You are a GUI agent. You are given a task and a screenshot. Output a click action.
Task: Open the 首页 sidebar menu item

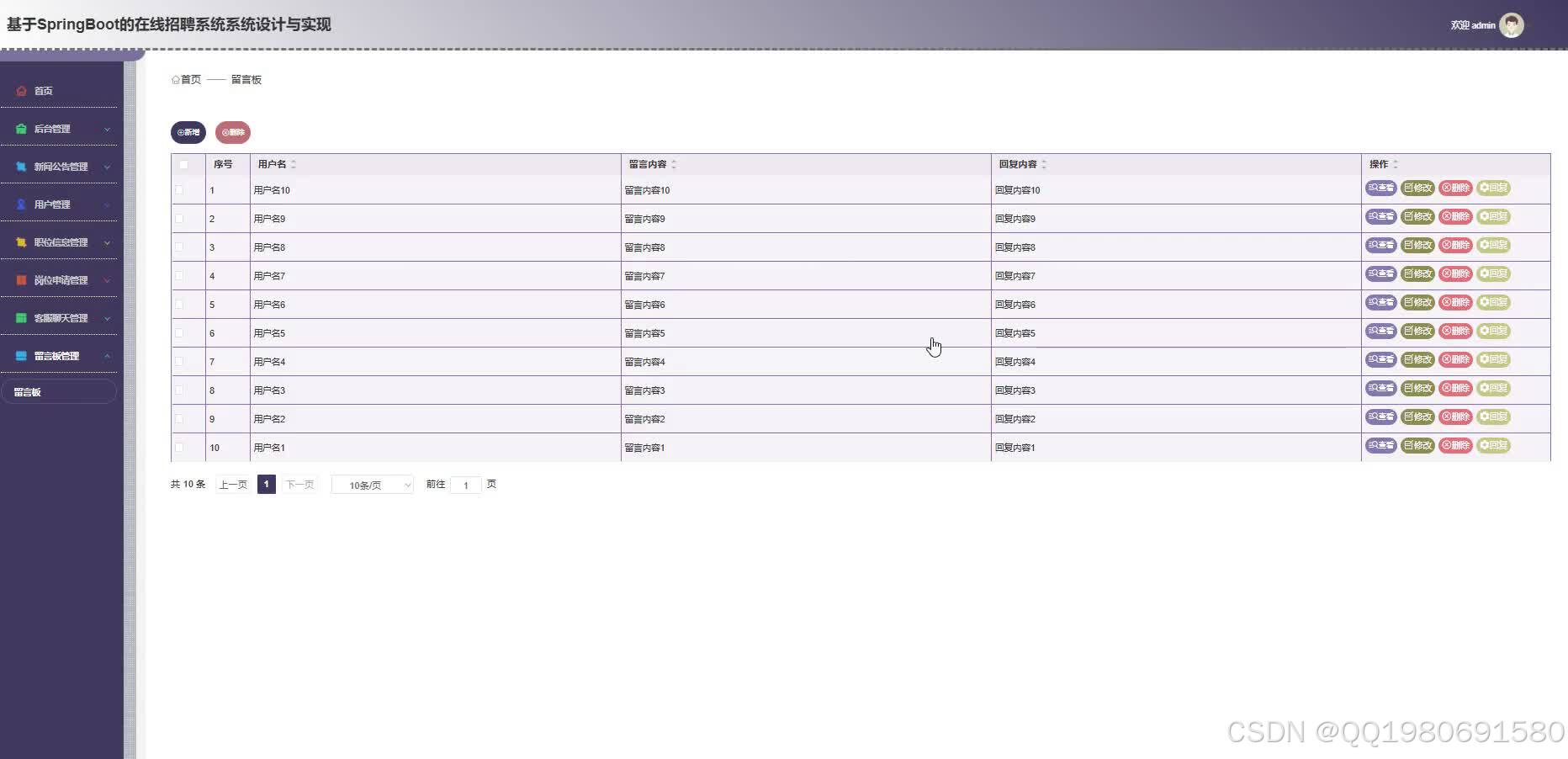[x=59, y=91]
